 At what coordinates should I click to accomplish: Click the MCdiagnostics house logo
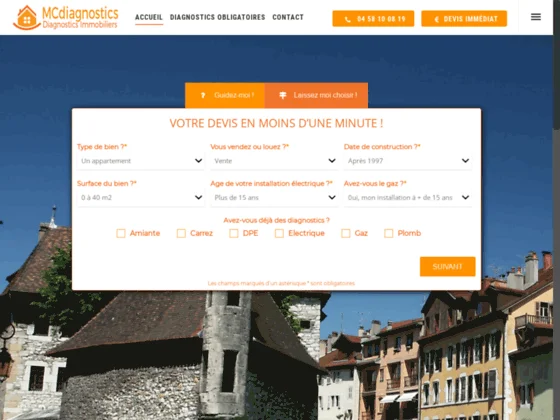click(x=27, y=18)
